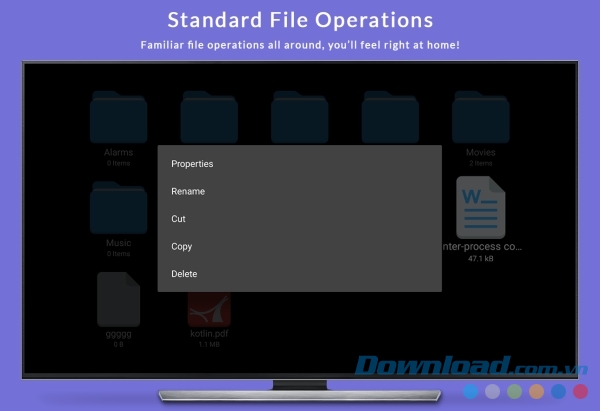Select the middle folder in the top row
Image resolution: width=600 pixels, height=411 pixels.
300,117
